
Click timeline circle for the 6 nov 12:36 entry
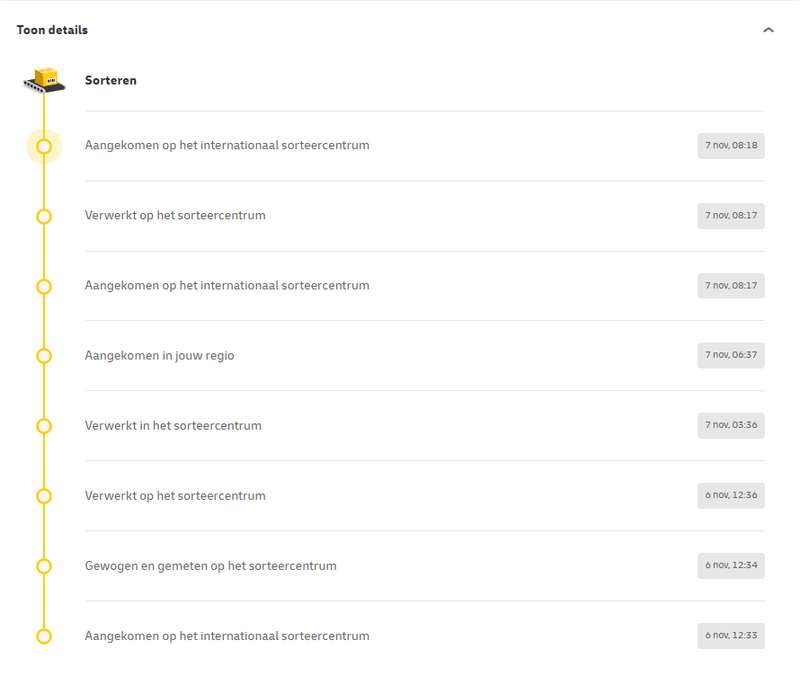[x=44, y=496]
